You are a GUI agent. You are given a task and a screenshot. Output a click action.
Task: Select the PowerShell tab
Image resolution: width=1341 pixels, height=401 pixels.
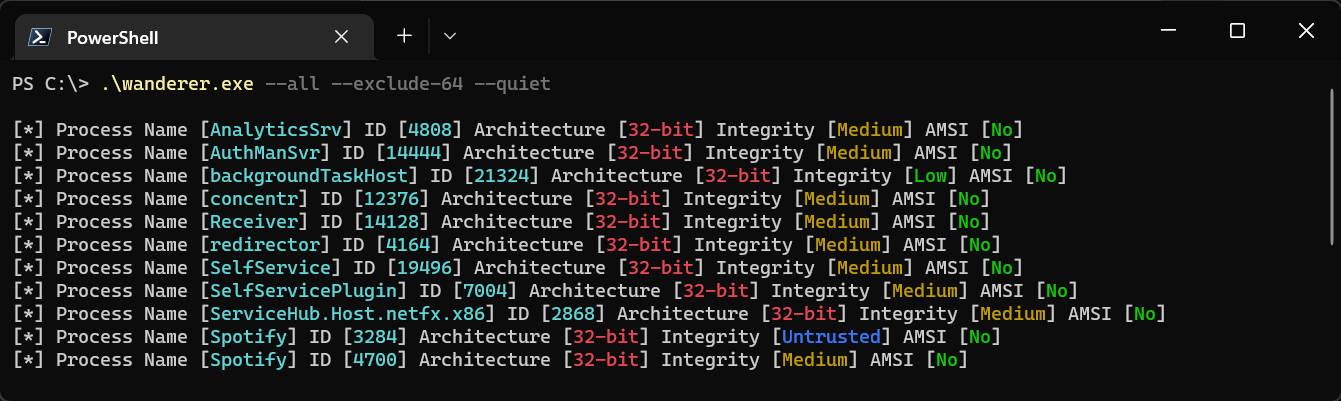pyautogui.click(x=189, y=37)
